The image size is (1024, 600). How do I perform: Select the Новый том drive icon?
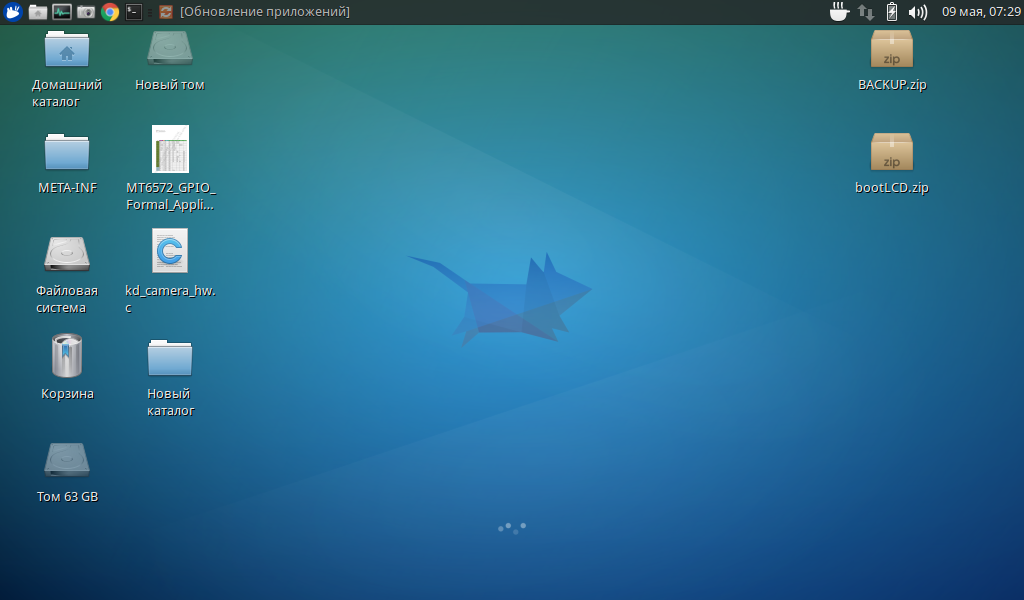point(170,49)
